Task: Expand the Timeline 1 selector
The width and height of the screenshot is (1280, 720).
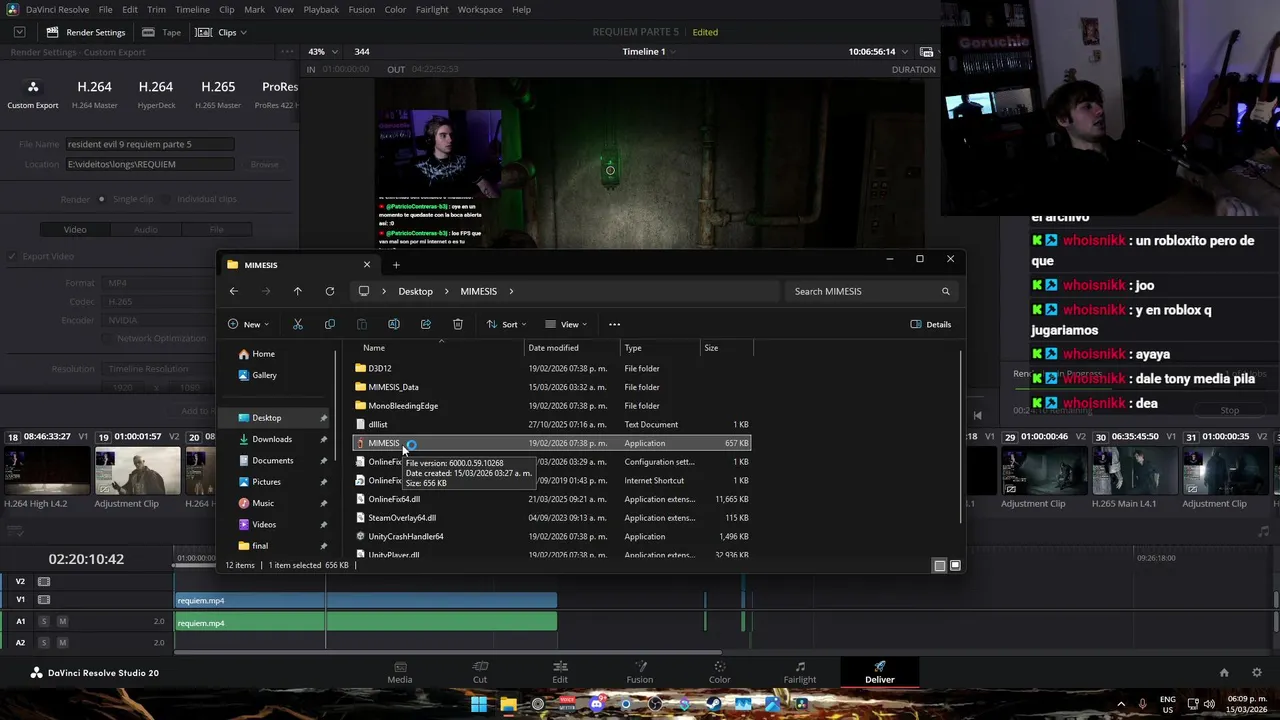Action: [x=649, y=51]
